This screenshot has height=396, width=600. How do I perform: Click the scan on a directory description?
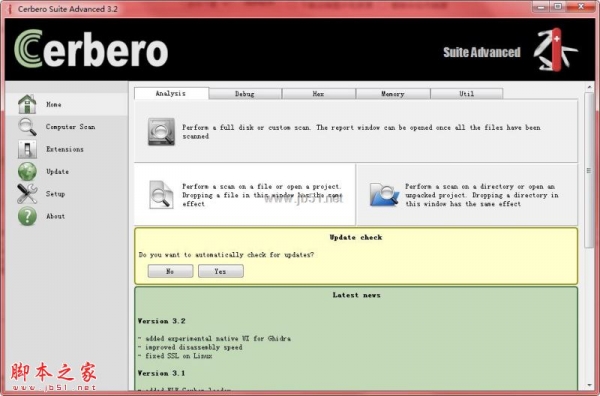482,195
